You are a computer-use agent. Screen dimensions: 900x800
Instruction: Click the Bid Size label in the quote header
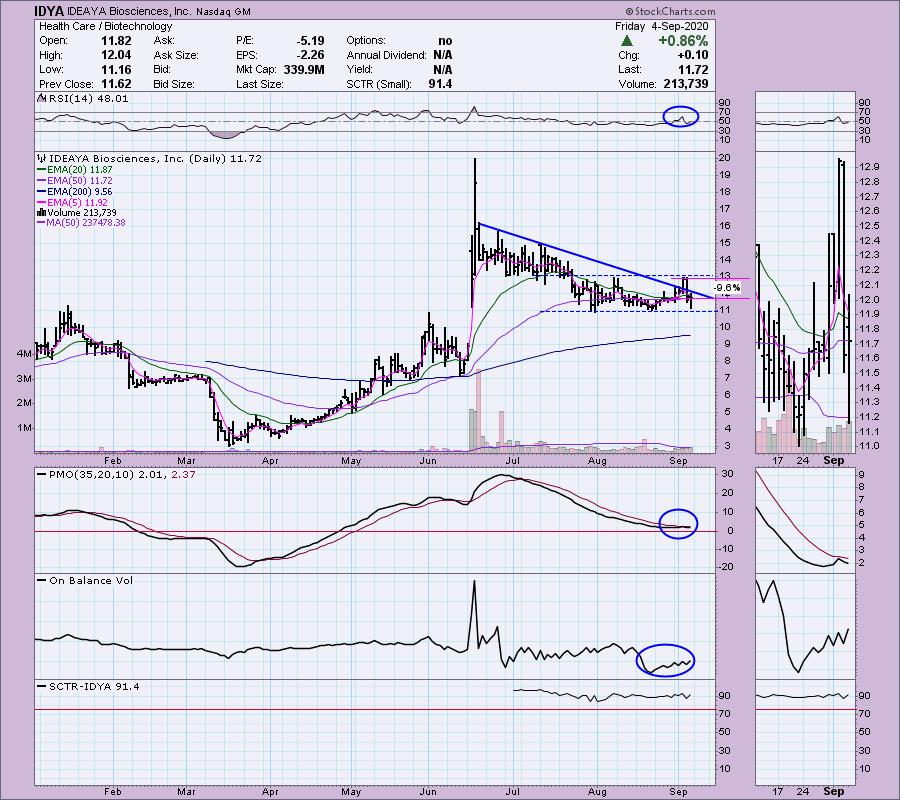(x=173, y=84)
